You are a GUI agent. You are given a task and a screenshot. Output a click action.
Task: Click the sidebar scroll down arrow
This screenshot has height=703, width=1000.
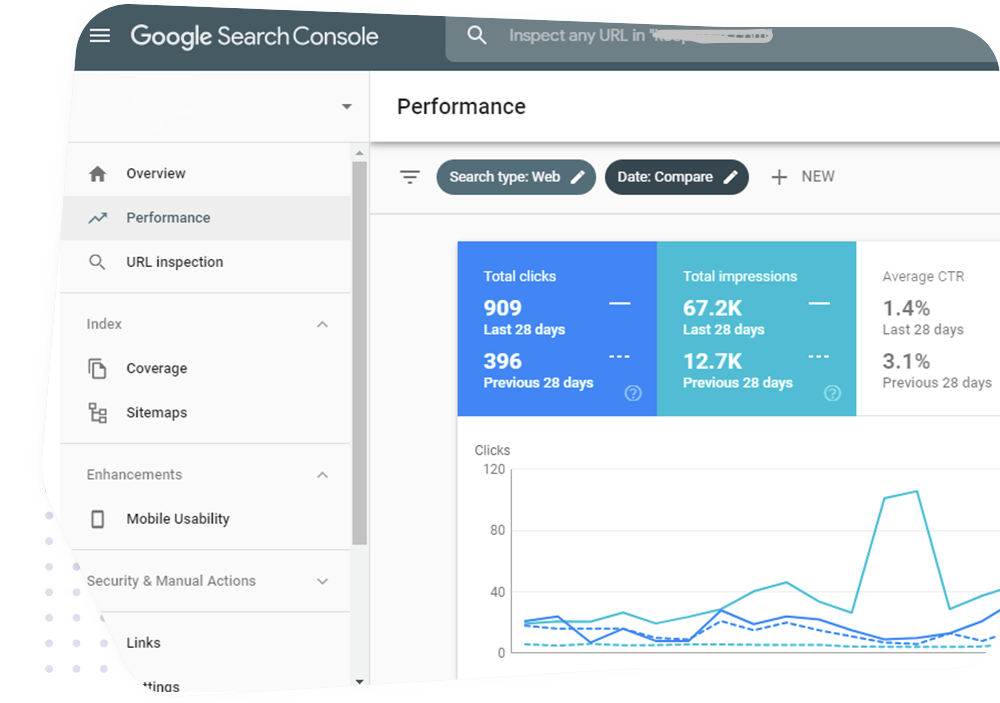[360, 682]
